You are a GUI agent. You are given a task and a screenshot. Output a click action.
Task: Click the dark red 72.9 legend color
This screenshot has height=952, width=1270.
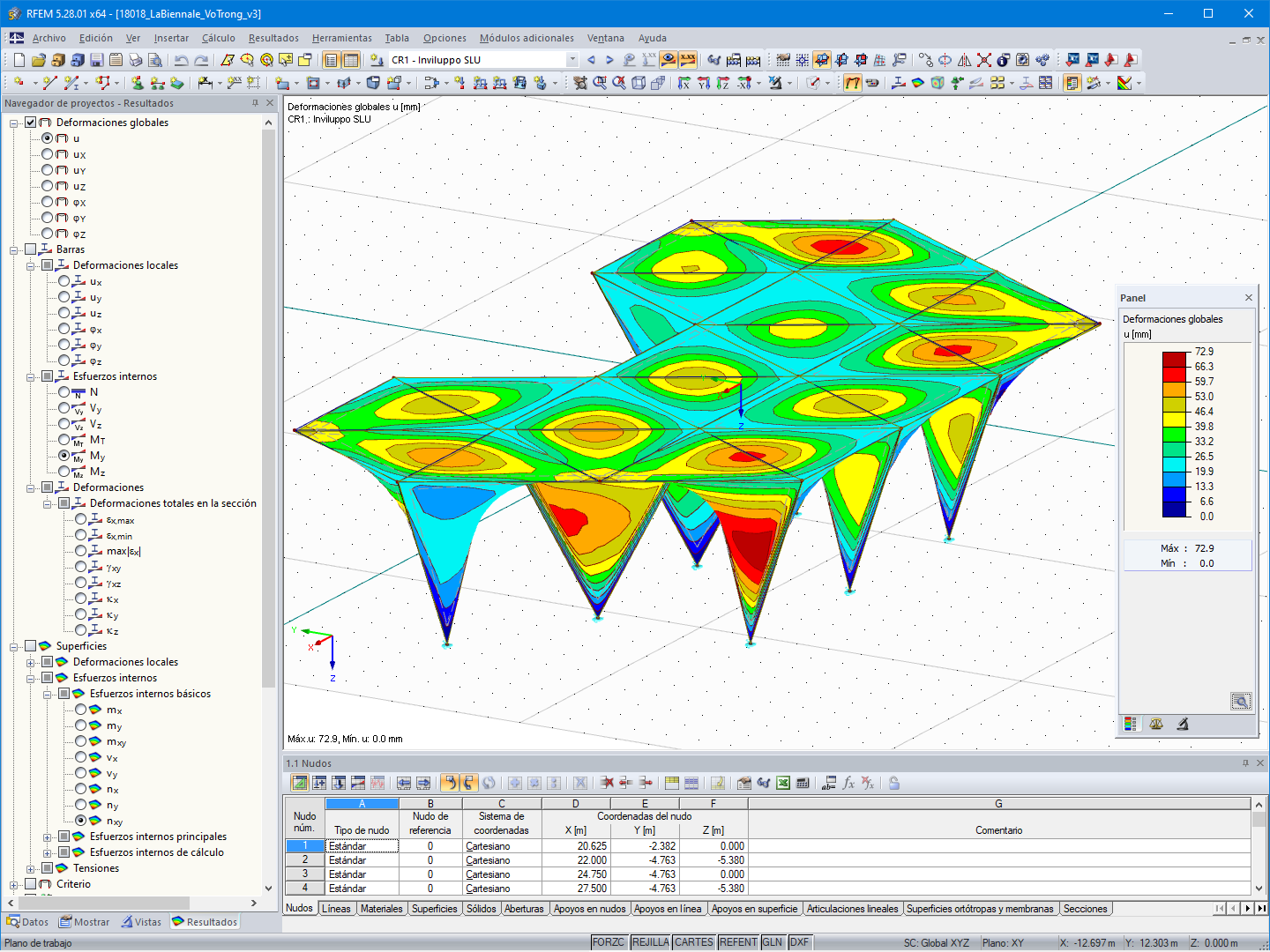pyautogui.click(x=1175, y=359)
